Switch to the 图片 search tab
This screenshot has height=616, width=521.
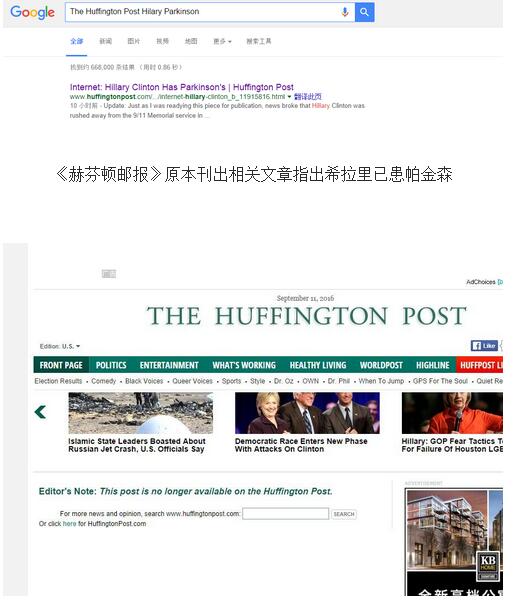tap(134, 41)
